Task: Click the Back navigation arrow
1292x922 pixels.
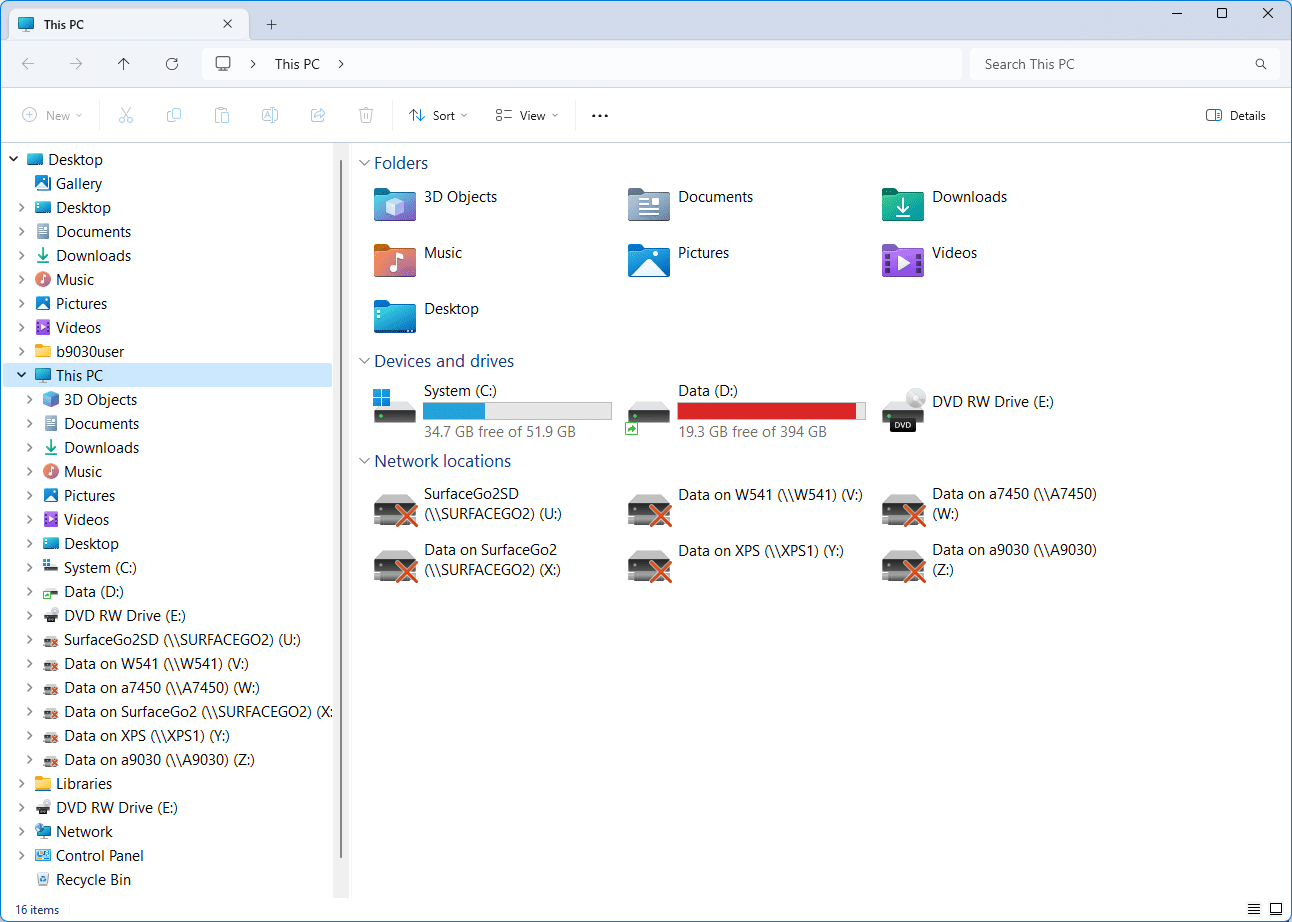Action: coord(28,64)
